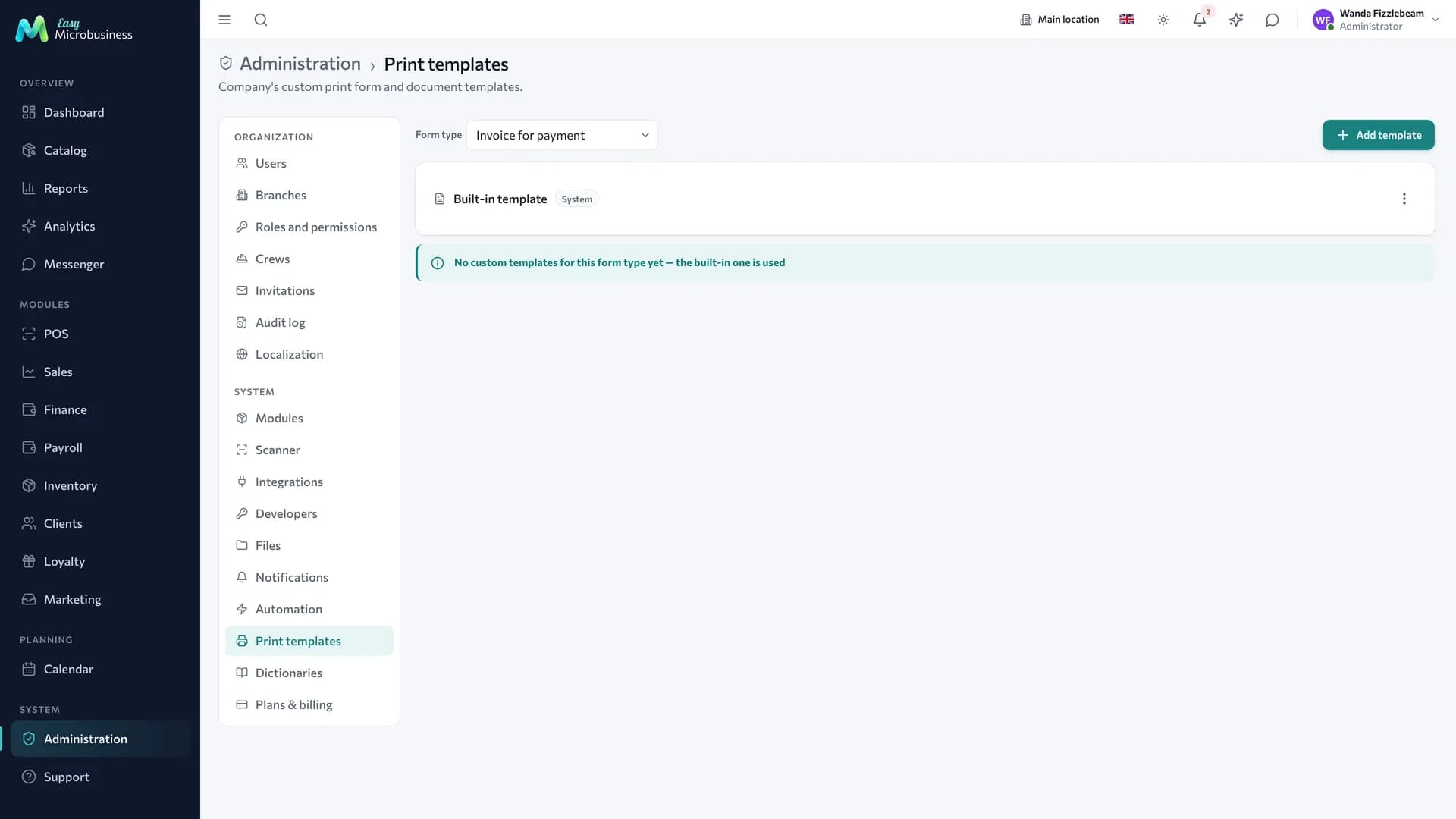Open the Audit log
The image size is (1456, 819).
[x=309, y=322]
